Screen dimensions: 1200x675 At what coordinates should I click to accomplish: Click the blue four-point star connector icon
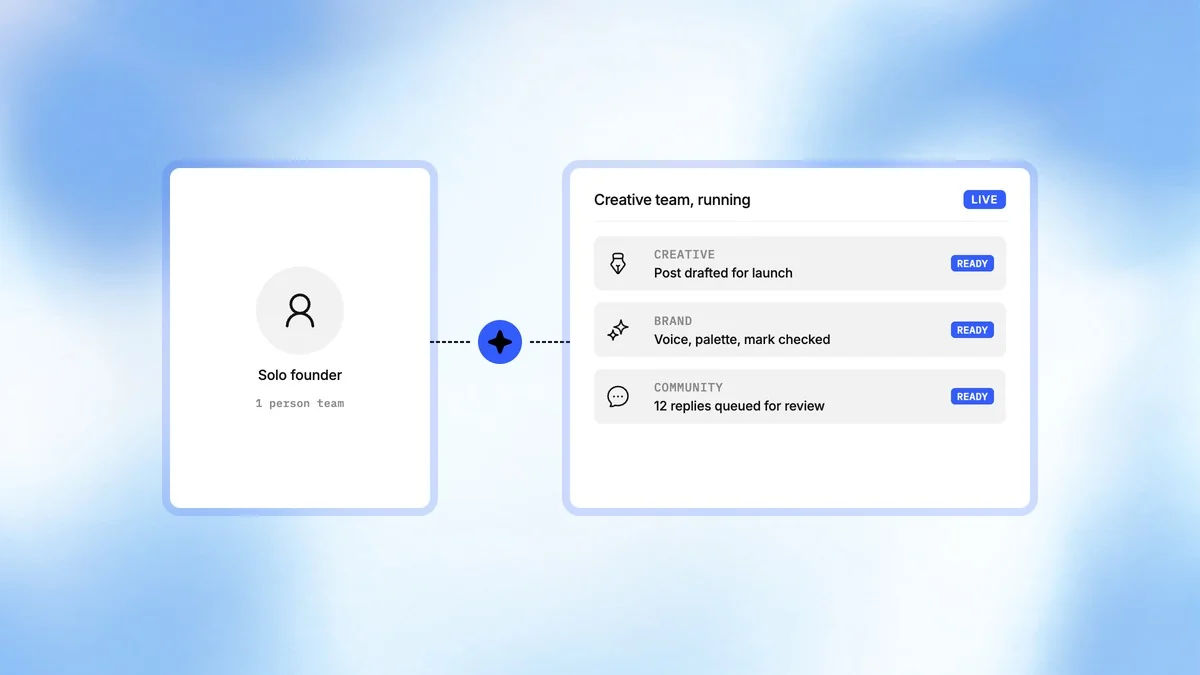(x=500, y=342)
